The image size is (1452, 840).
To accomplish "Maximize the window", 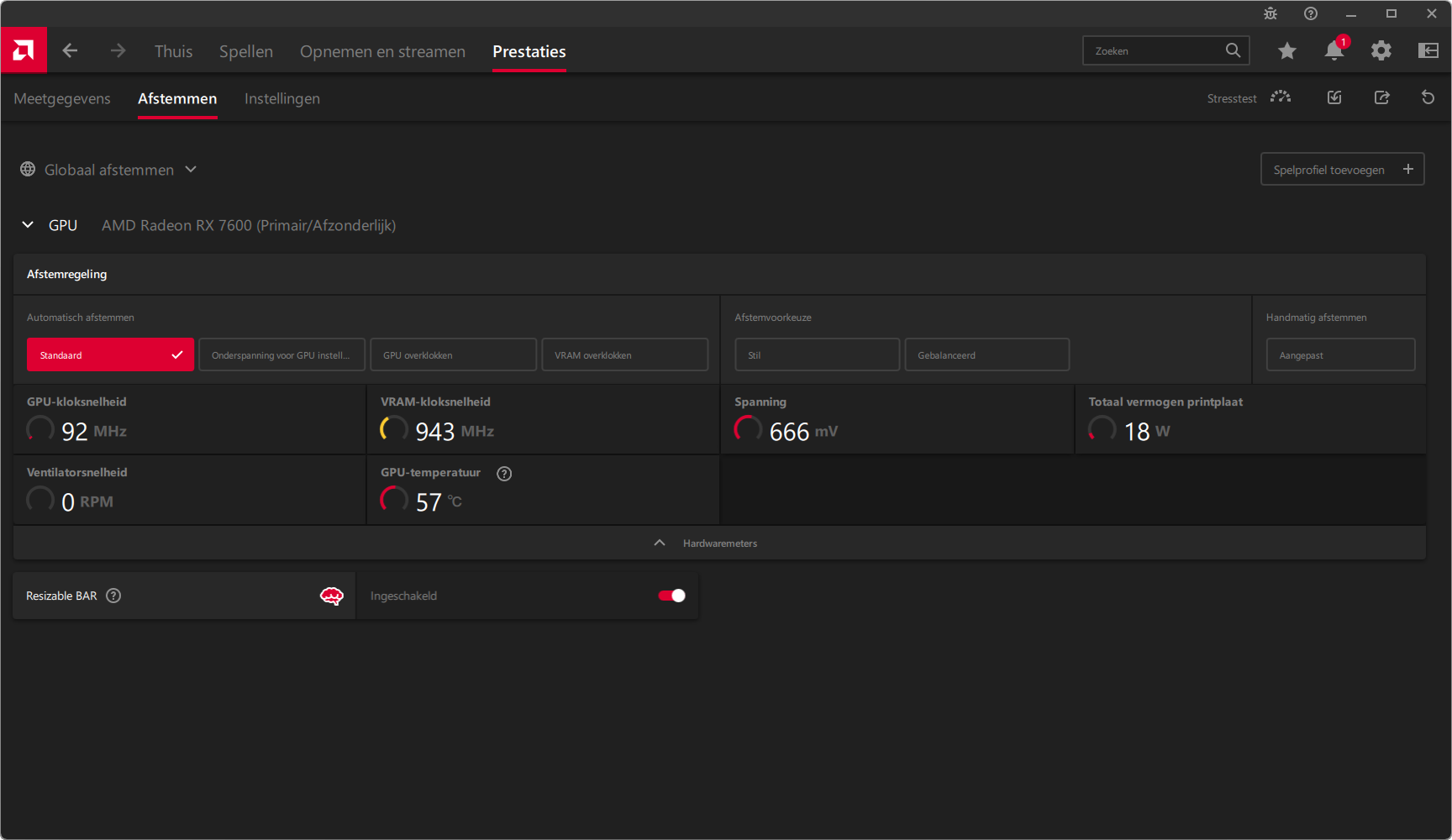I will pyautogui.click(x=1391, y=13).
